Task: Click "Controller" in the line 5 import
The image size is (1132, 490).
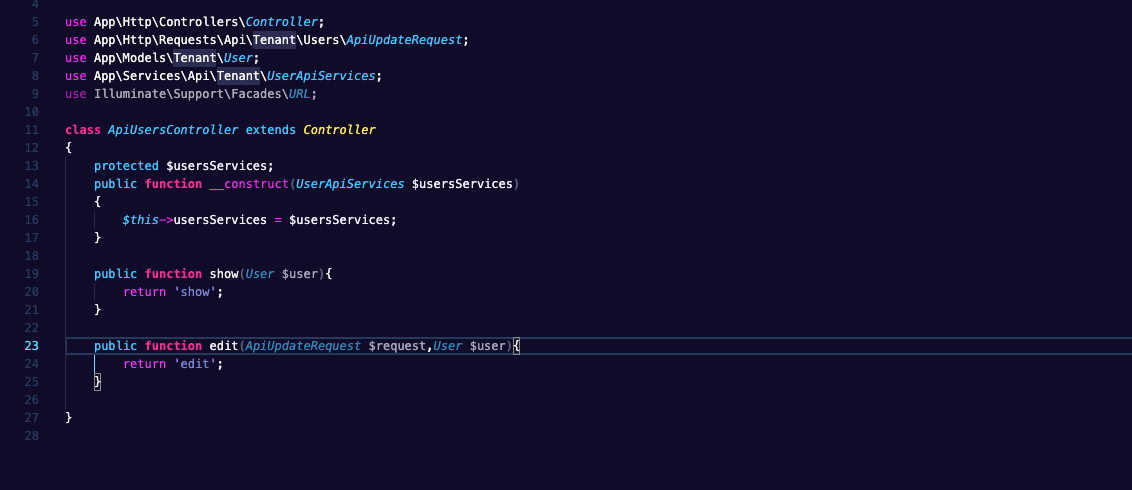Action: click(x=282, y=22)
